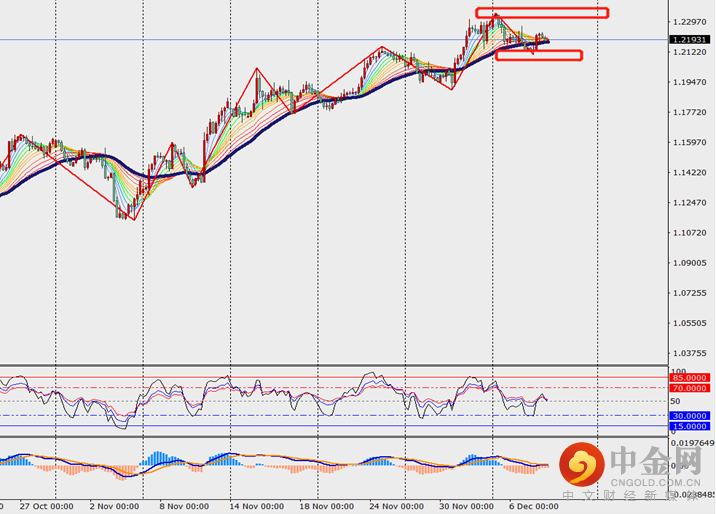Click the 1.19470 price axis label

690,82
